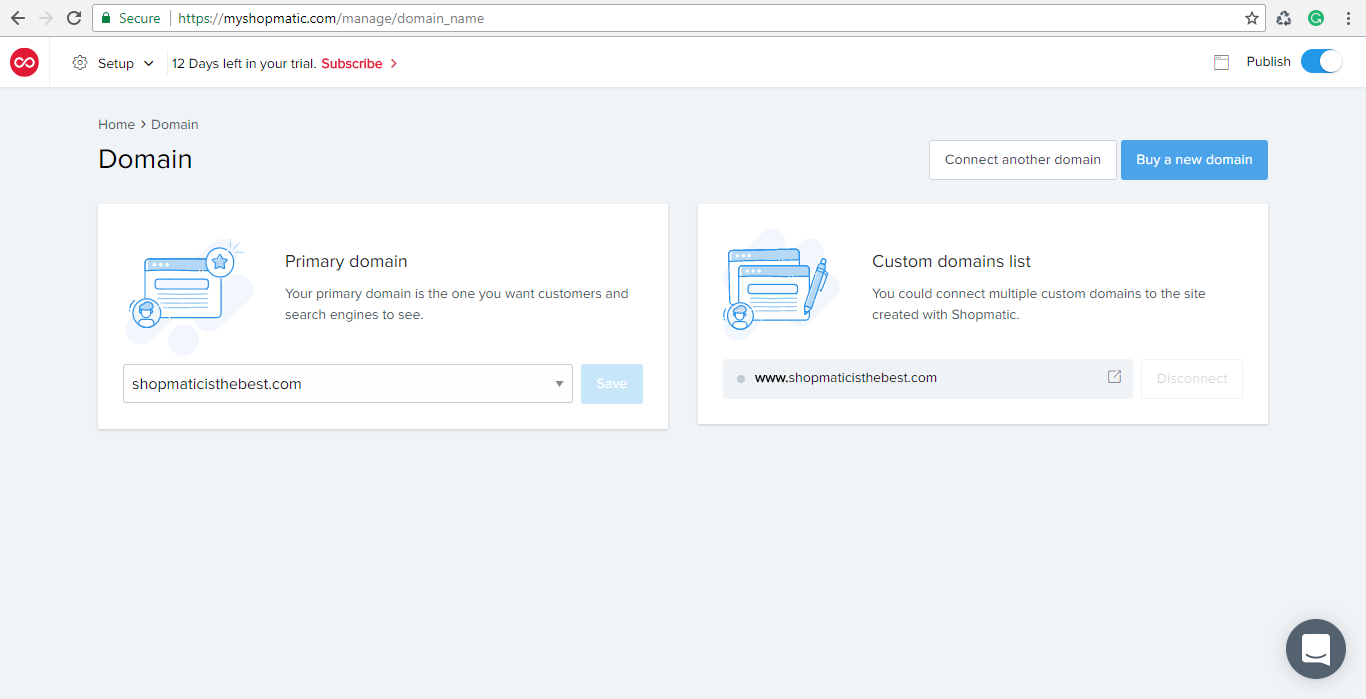
Task: Reload the page with the refresh icon
Action: click(x=74, y=18)
